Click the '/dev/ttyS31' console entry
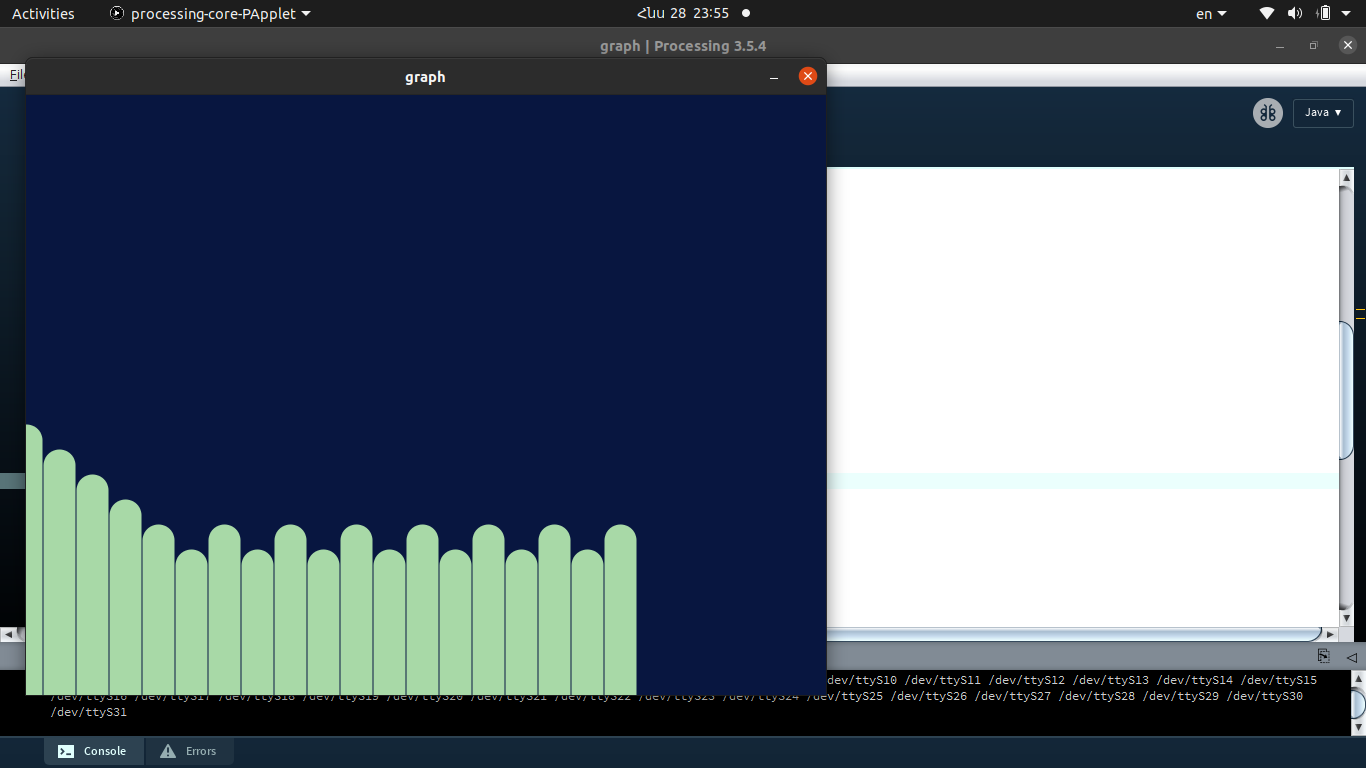Image resolution: width=1366 pixels, height=768 pixels. 89,712
